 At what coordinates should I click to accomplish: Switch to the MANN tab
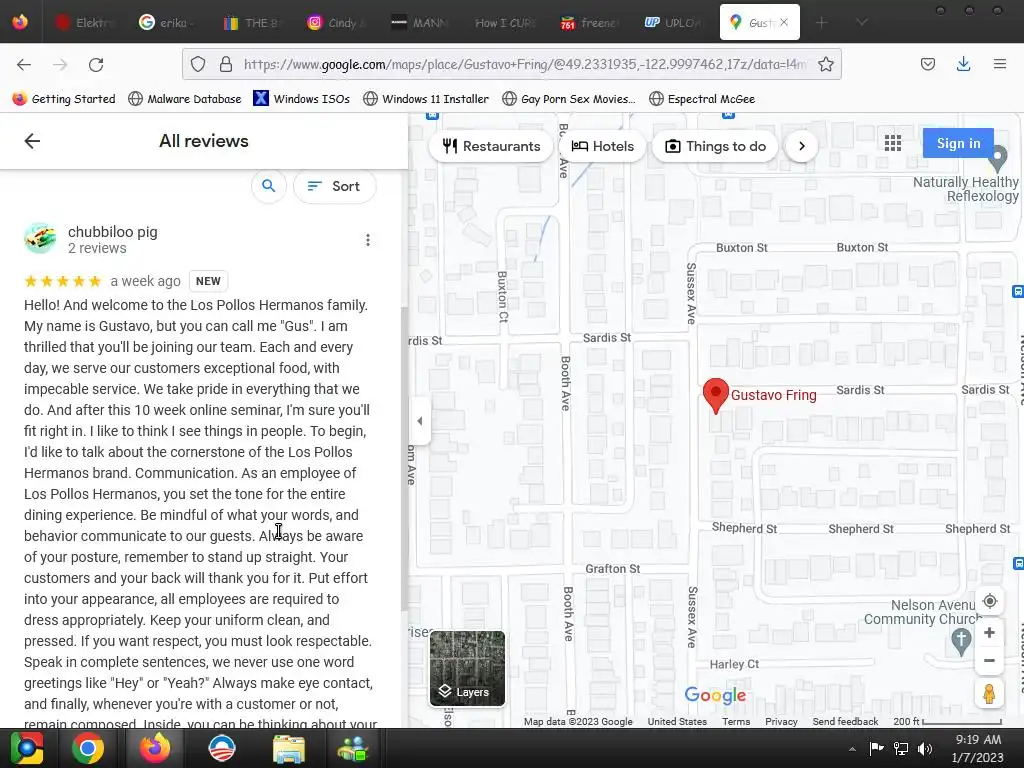(x=421, y=23)
